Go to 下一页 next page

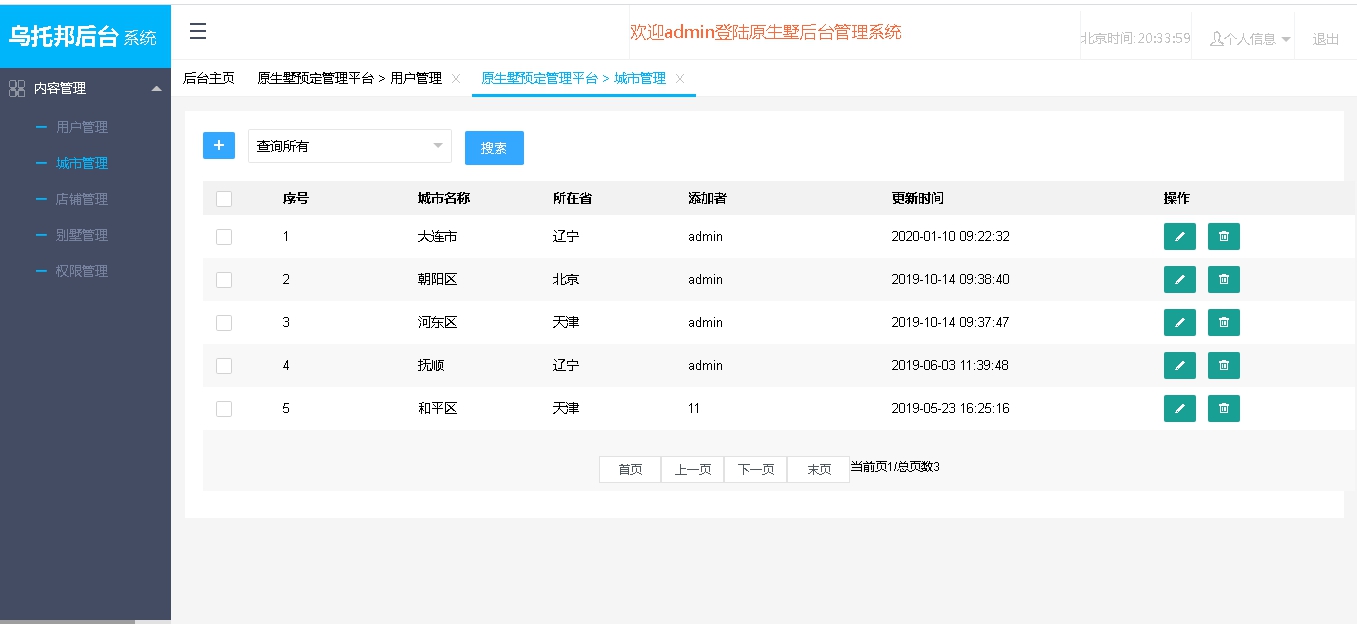756,469
